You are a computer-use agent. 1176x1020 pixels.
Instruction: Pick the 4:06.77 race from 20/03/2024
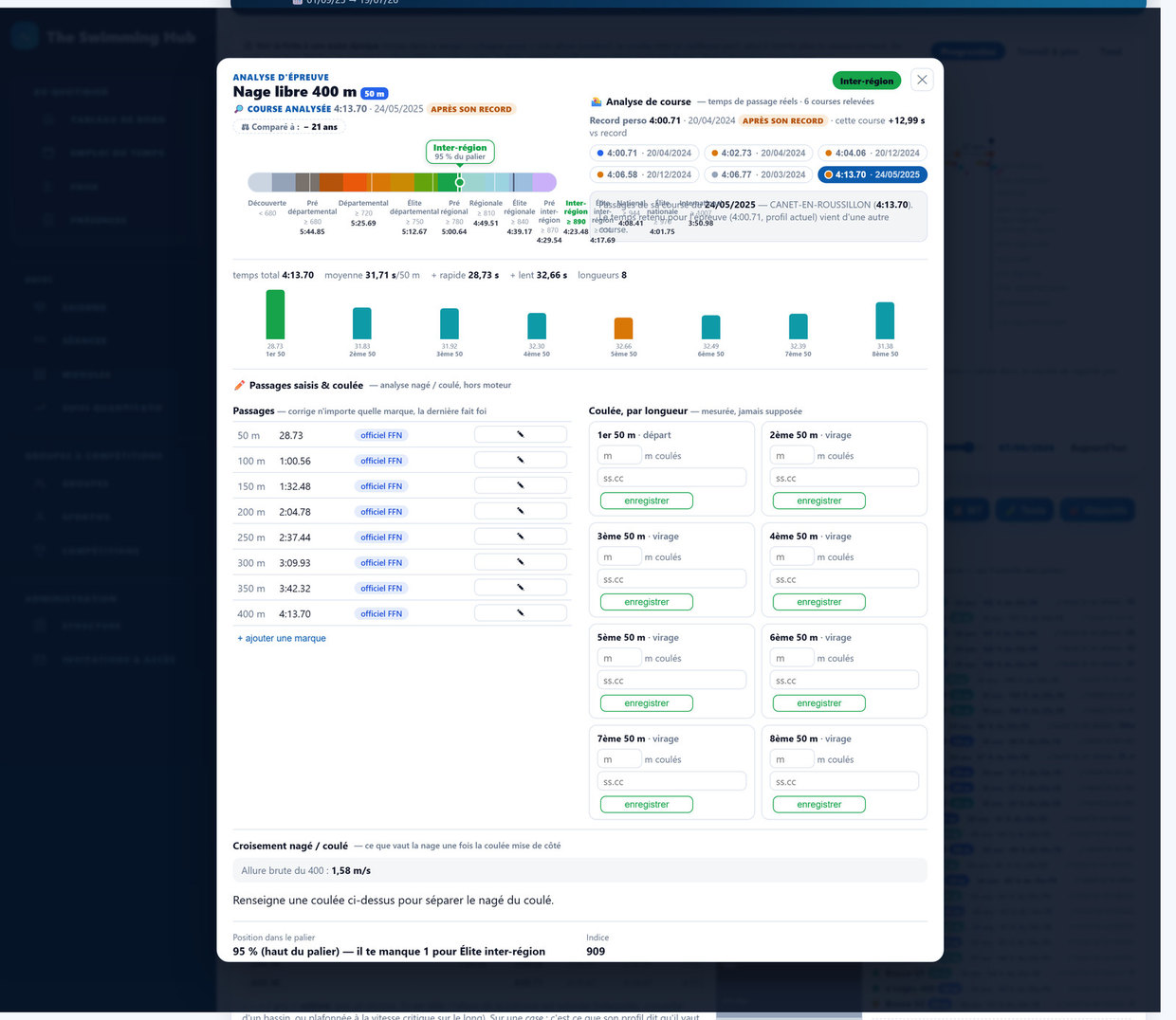758,174
